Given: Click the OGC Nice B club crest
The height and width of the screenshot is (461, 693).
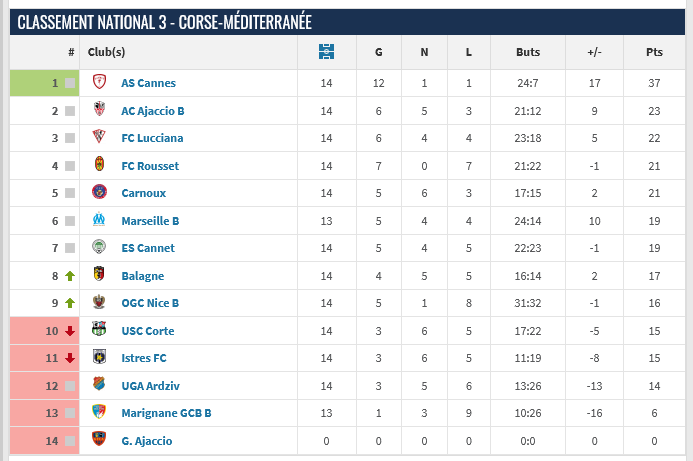Looking at the screenshot, I should (x=99, y=302).
